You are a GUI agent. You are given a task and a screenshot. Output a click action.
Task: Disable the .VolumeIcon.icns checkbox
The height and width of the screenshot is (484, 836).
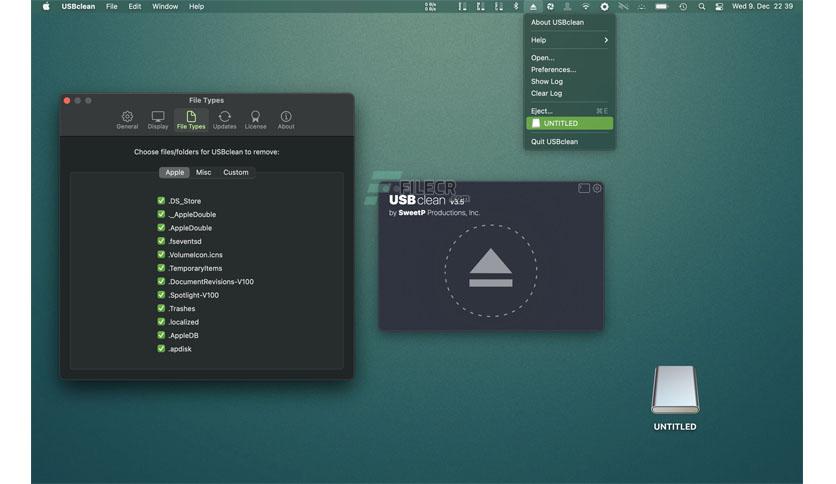[x=161, y=254]
